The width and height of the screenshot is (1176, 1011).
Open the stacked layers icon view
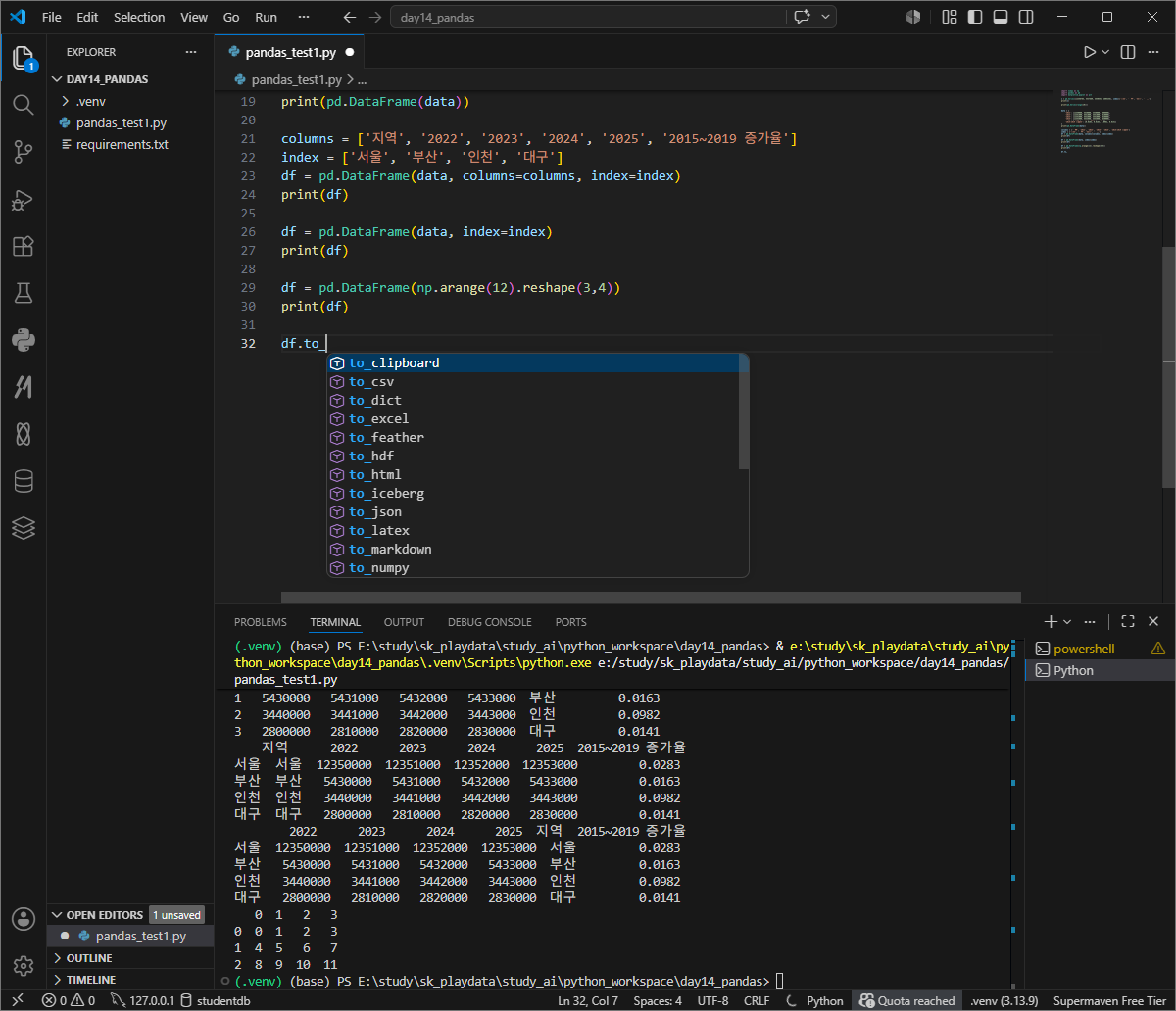pos(24,528)
